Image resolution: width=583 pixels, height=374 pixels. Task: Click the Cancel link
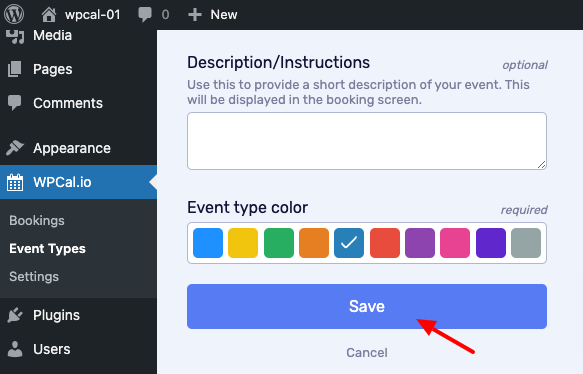[367, 352]
